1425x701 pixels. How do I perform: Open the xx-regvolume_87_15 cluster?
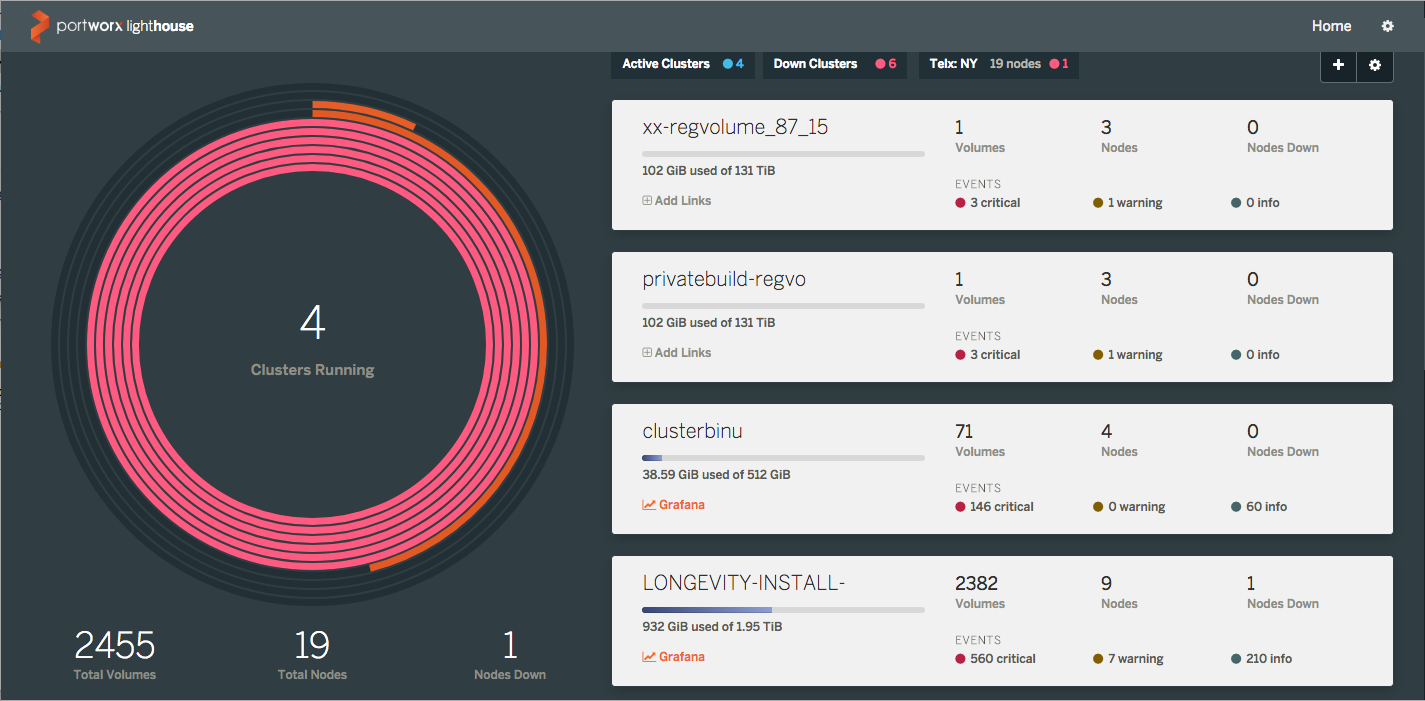coord(735,127)
